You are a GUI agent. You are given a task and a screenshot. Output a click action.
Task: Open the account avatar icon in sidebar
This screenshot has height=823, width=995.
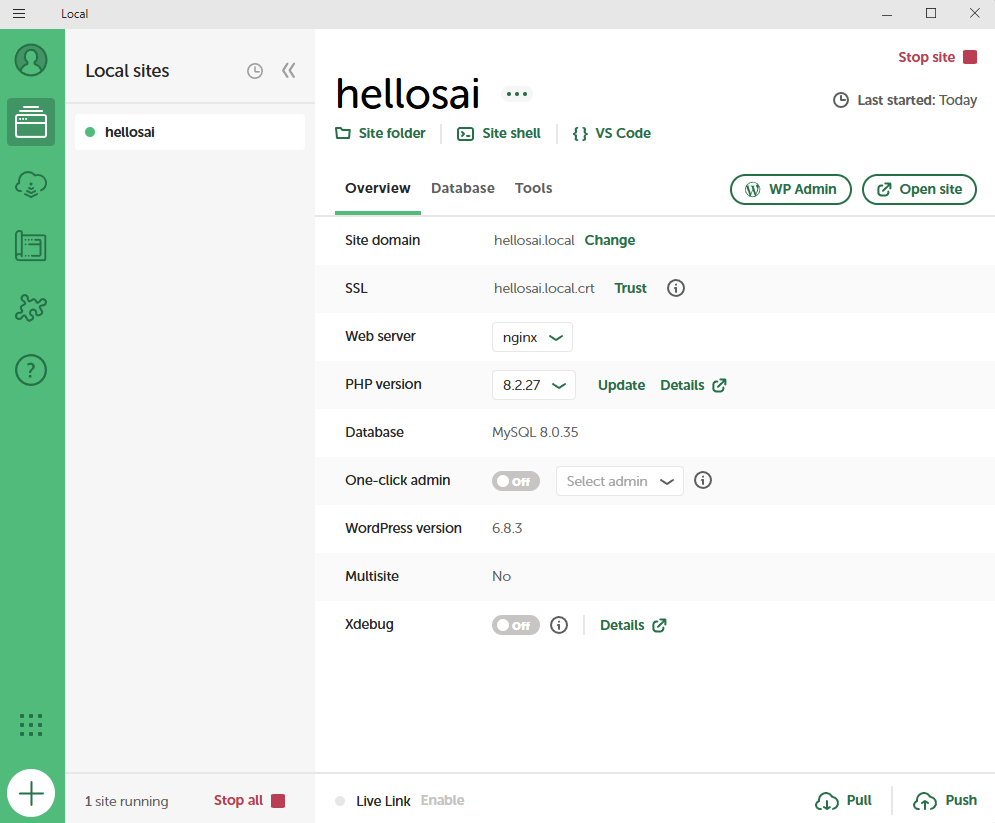click(31, 60)
